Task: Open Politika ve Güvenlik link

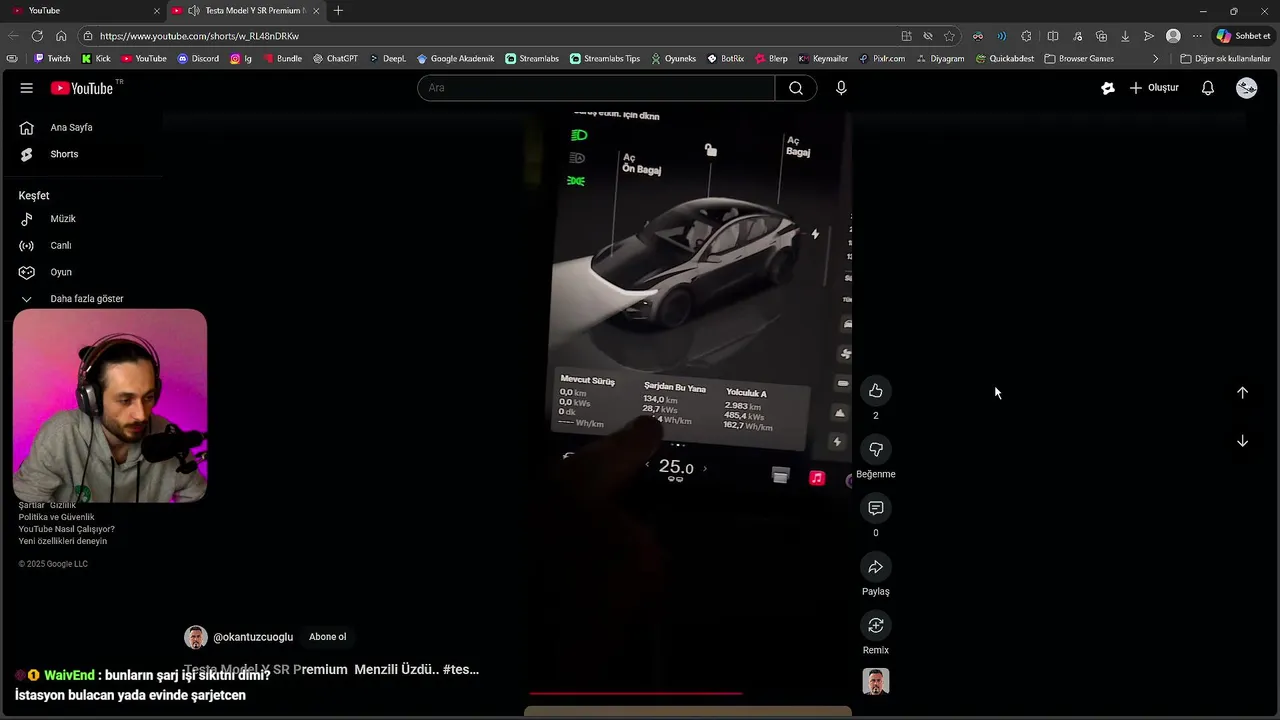Action: (56, 517)
